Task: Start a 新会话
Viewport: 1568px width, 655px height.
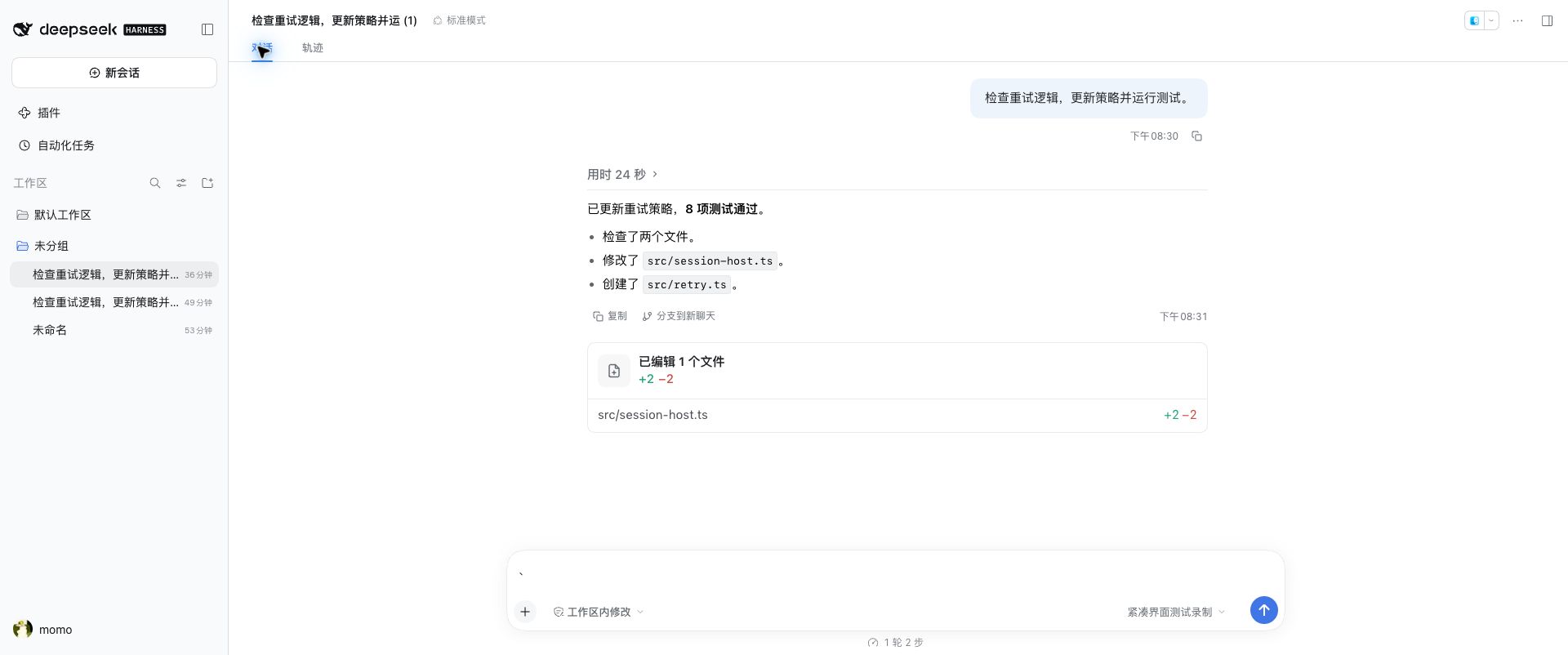Action: click(x=114, y=73)
